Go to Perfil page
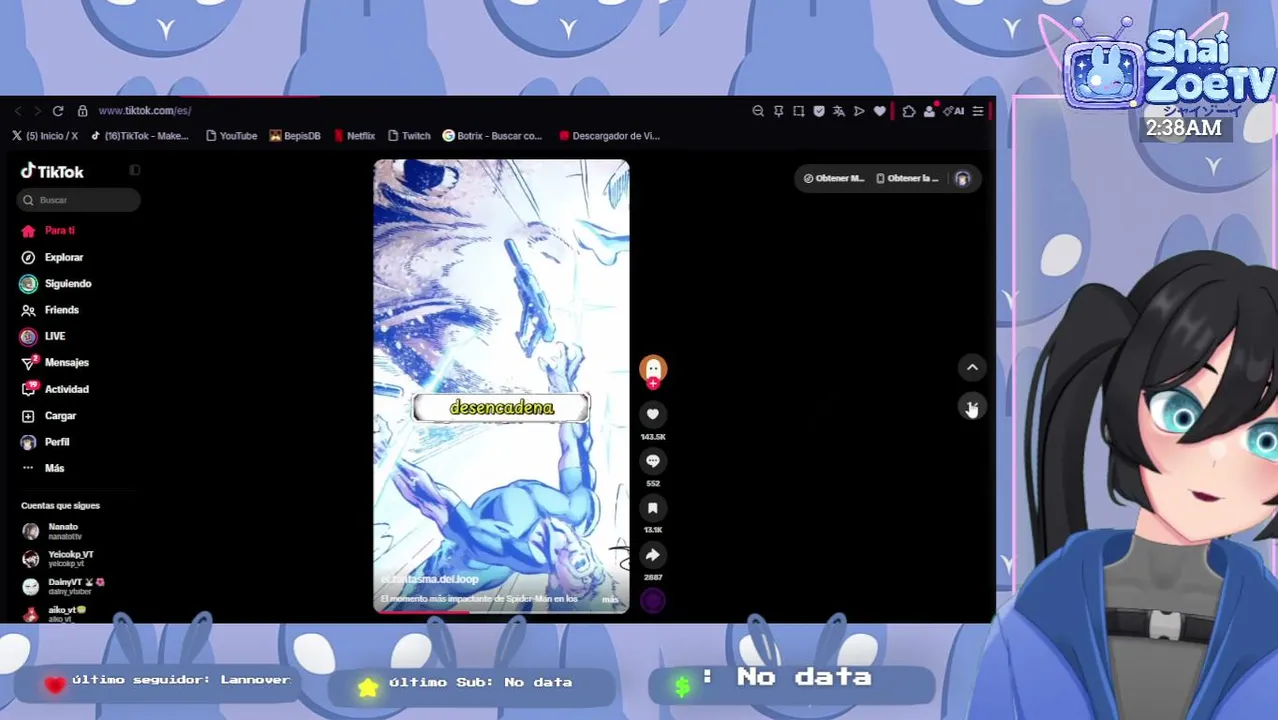This screenshot has height=720, width=1278. coord(46,442)
